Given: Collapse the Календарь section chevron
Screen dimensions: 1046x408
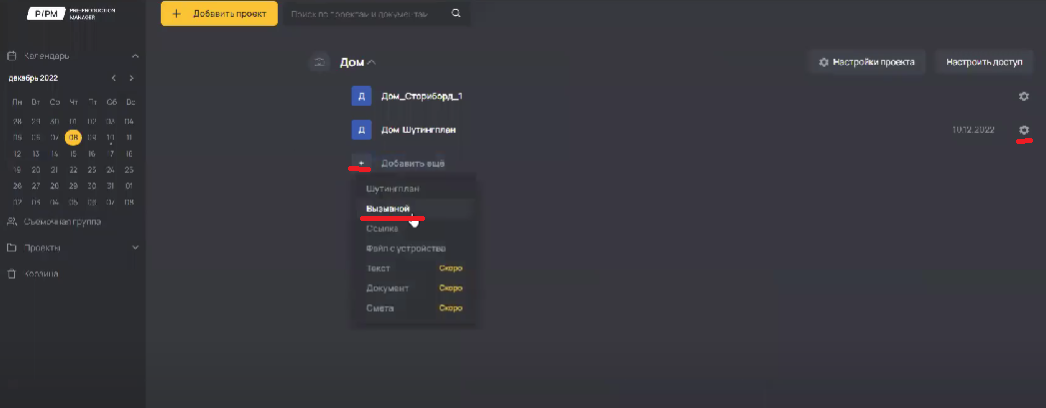Looking at the screenshot, I should (x=135, y=56).
